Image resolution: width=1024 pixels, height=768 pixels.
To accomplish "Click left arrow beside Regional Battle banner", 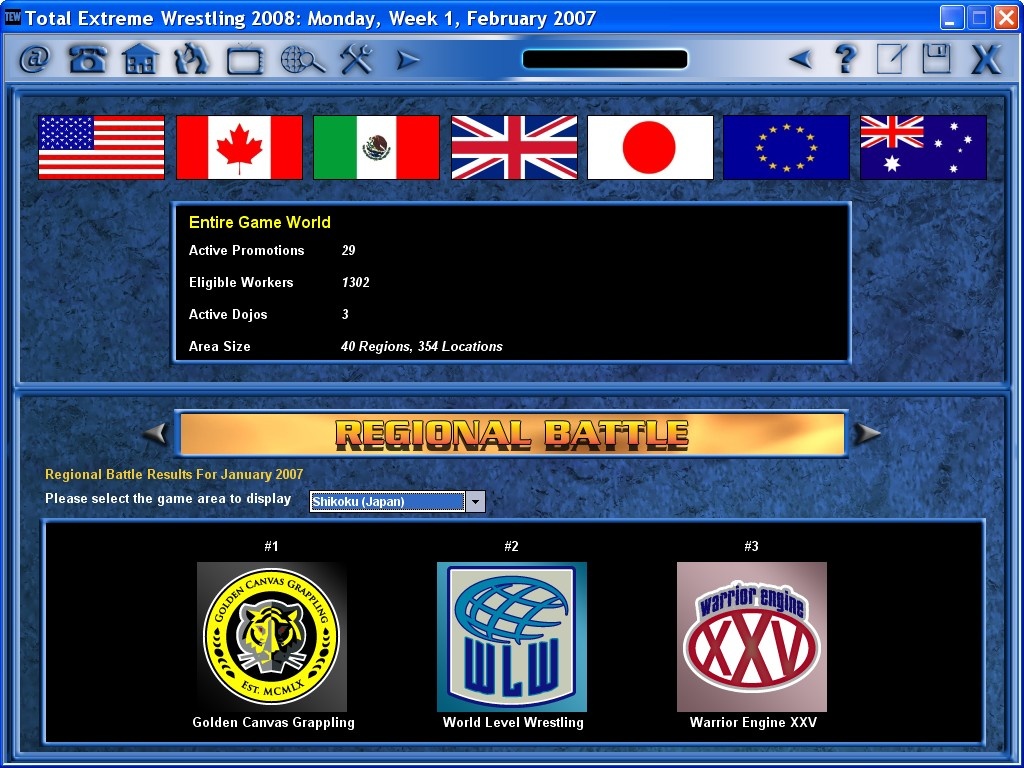I will [155, 434].
